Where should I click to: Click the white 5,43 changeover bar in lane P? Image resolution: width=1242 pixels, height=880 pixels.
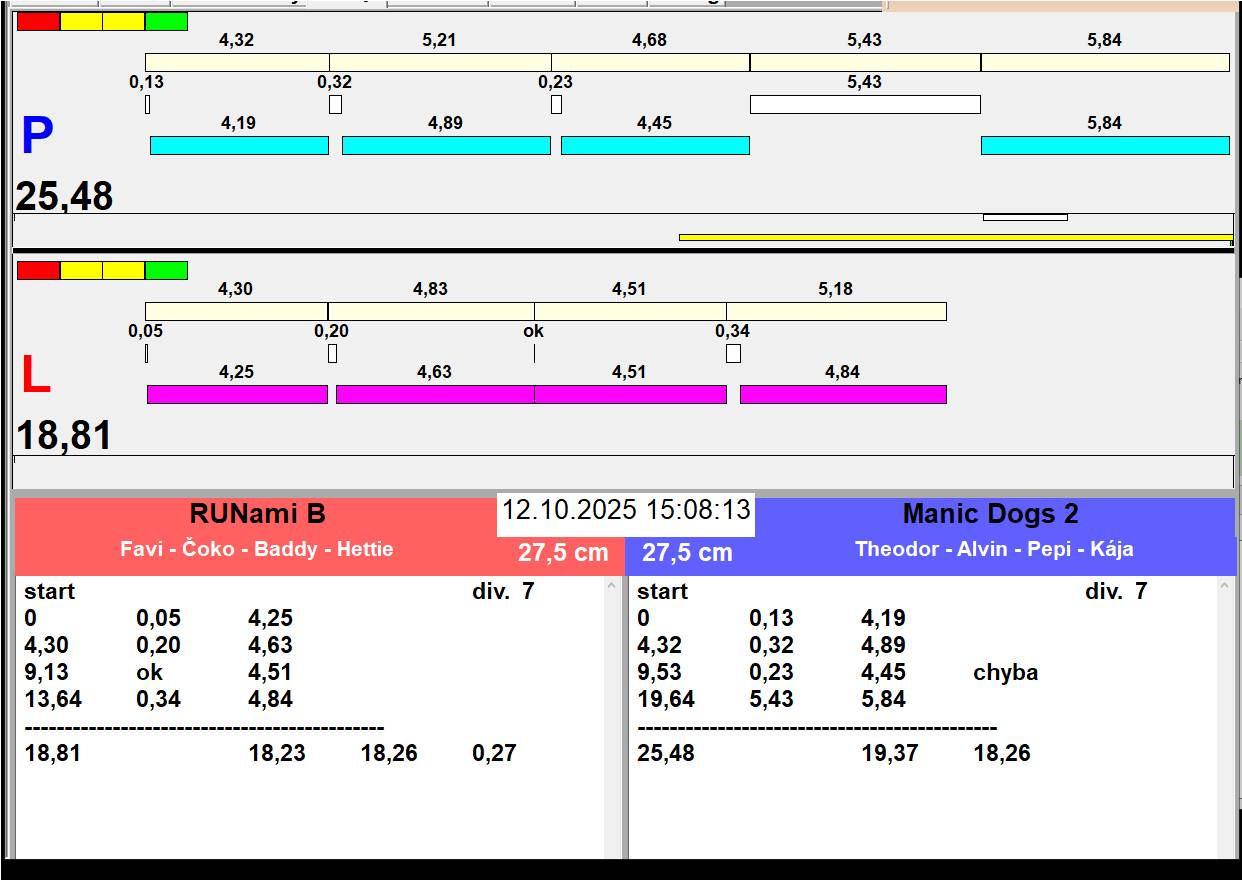click(x=865, y=104)
